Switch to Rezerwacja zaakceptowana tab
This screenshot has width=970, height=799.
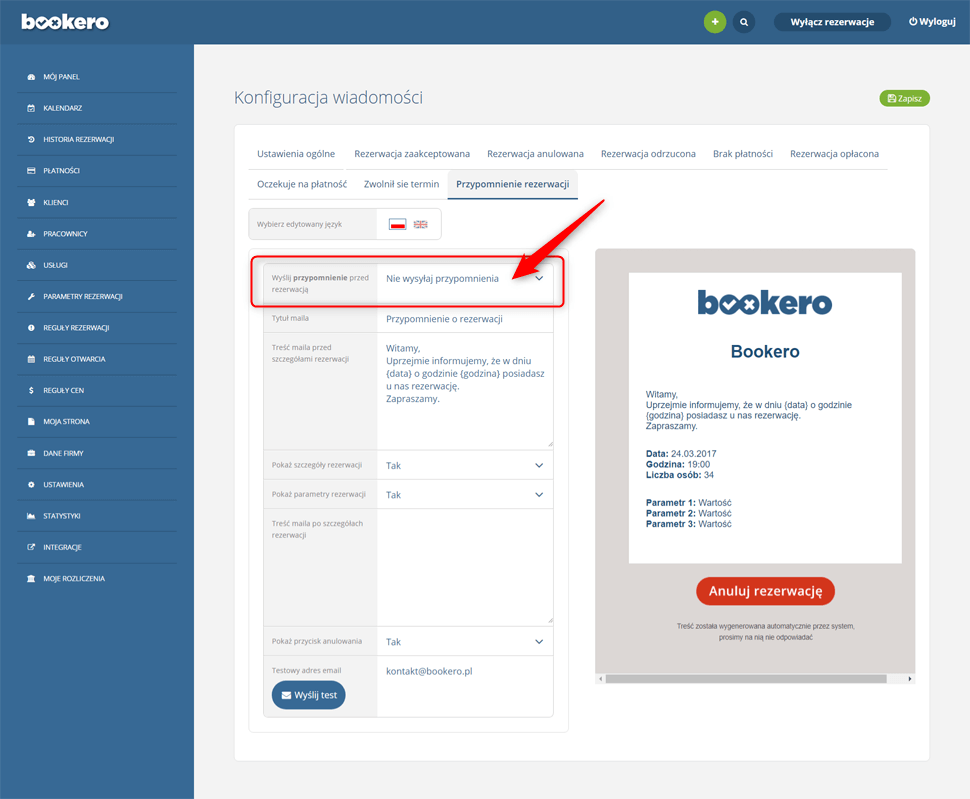[x=412, y=154]
